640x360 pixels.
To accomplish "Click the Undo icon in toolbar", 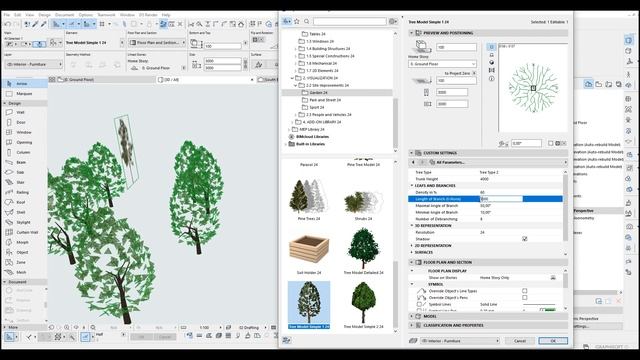I will (7, 24).
